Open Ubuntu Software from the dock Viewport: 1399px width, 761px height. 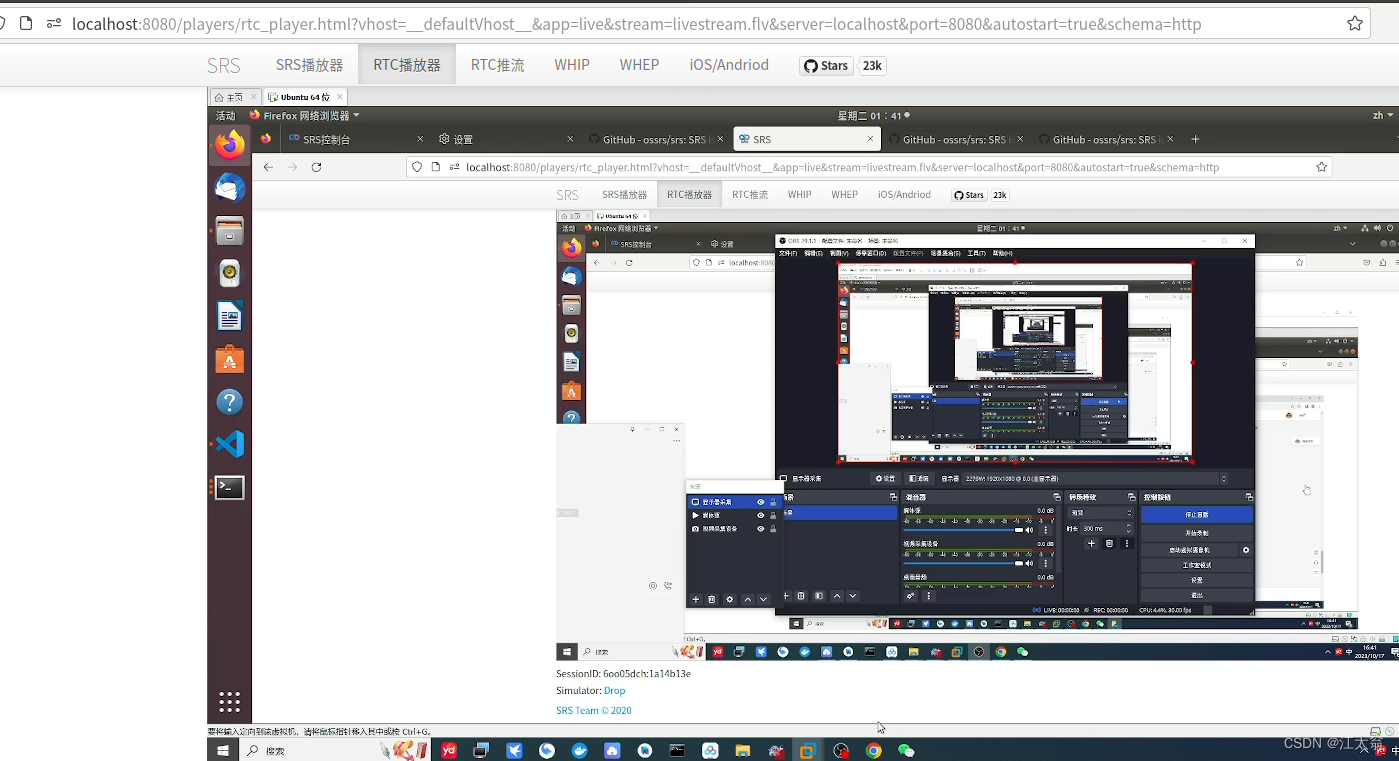point(230,359)
